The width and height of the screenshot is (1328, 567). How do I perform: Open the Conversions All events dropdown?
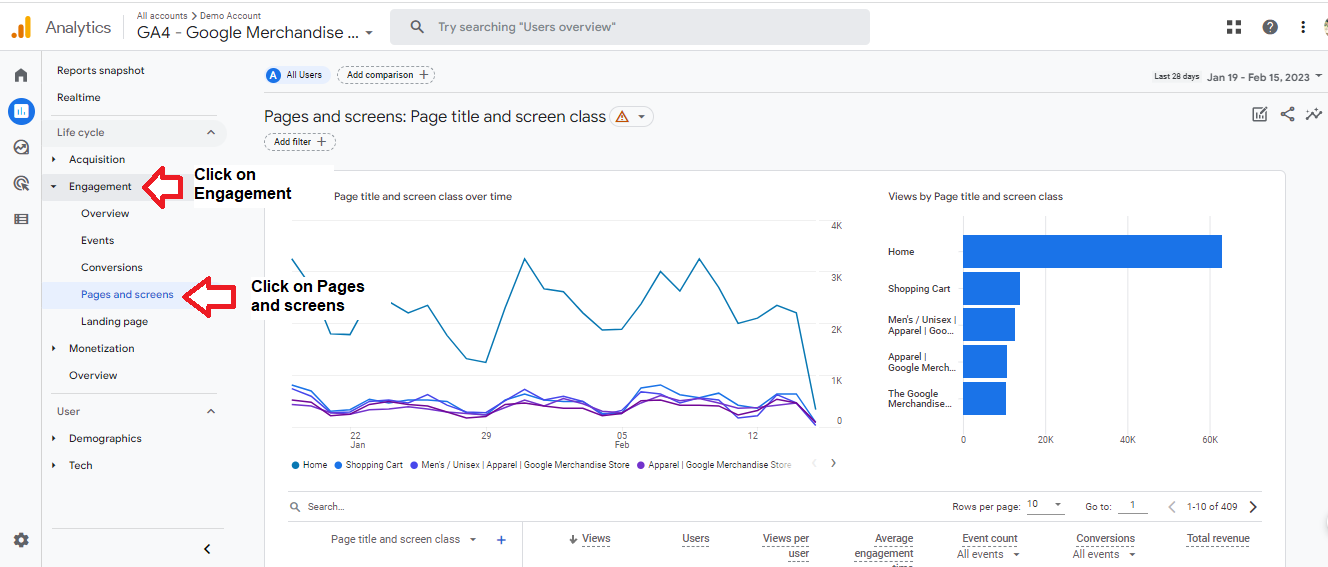click(x=1104, y=554)
